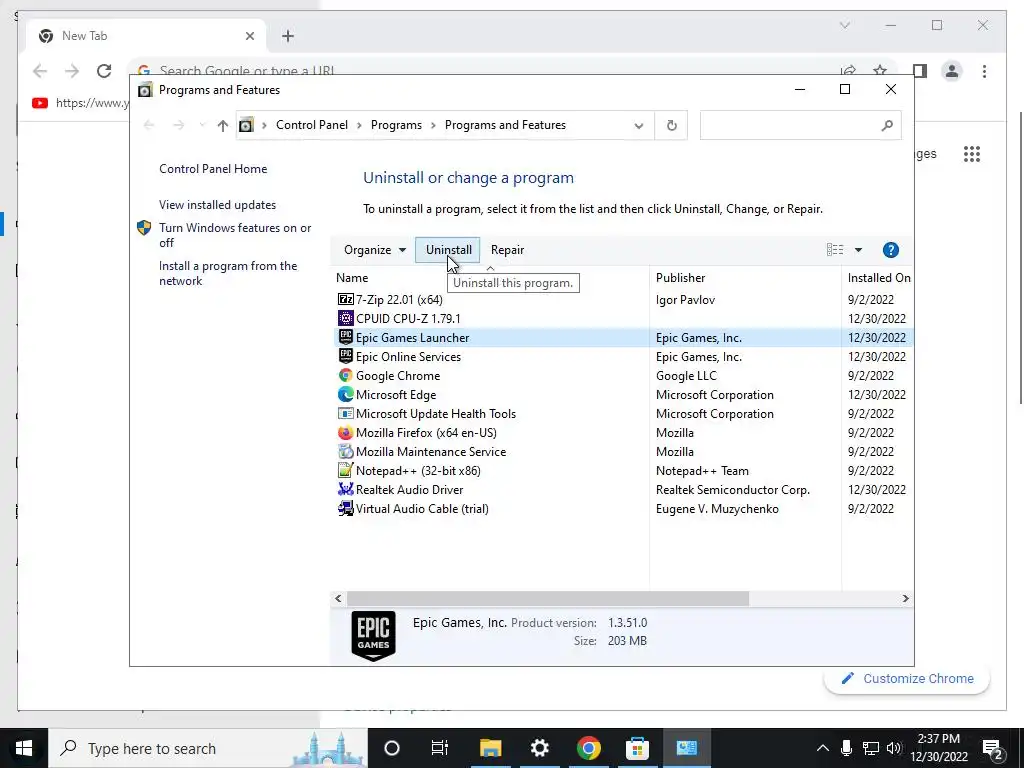Screen dimensions: 1024x768
Task: Click the volume speaker tray icon
Action: pos(893,748)
